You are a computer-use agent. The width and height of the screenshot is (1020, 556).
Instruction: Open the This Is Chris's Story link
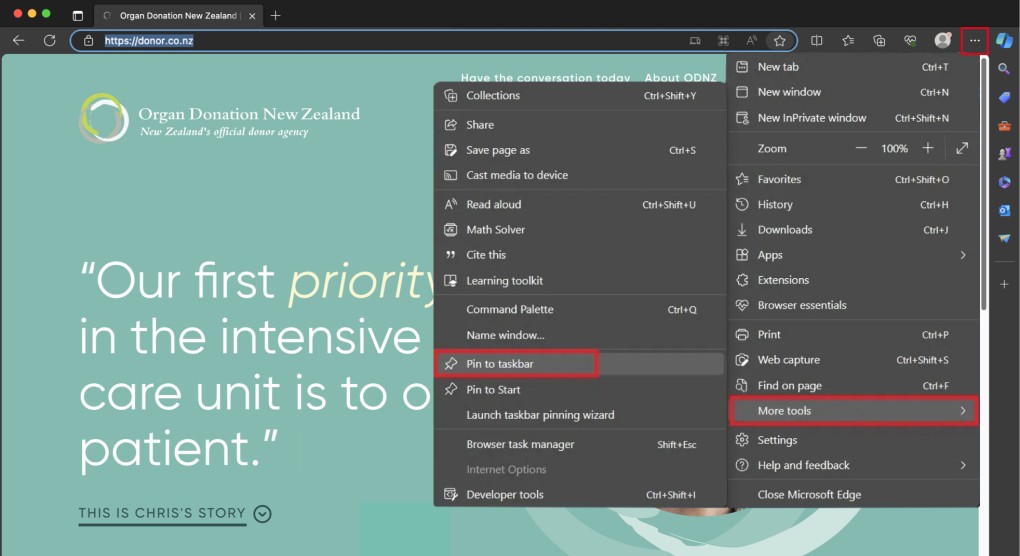[162, 514]
